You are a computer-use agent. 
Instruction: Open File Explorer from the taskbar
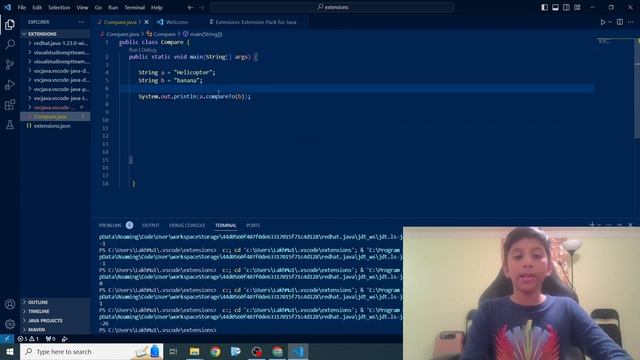194,351
